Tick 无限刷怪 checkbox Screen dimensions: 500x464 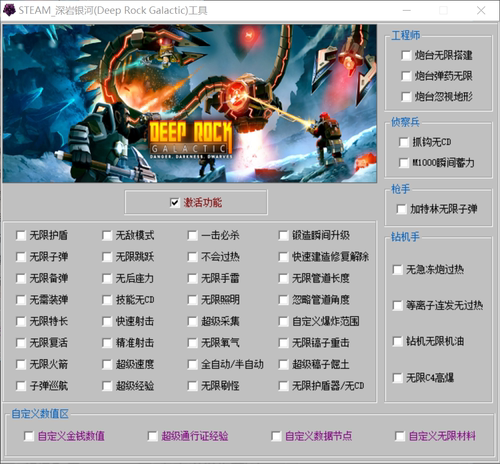(x=192, y=386)
